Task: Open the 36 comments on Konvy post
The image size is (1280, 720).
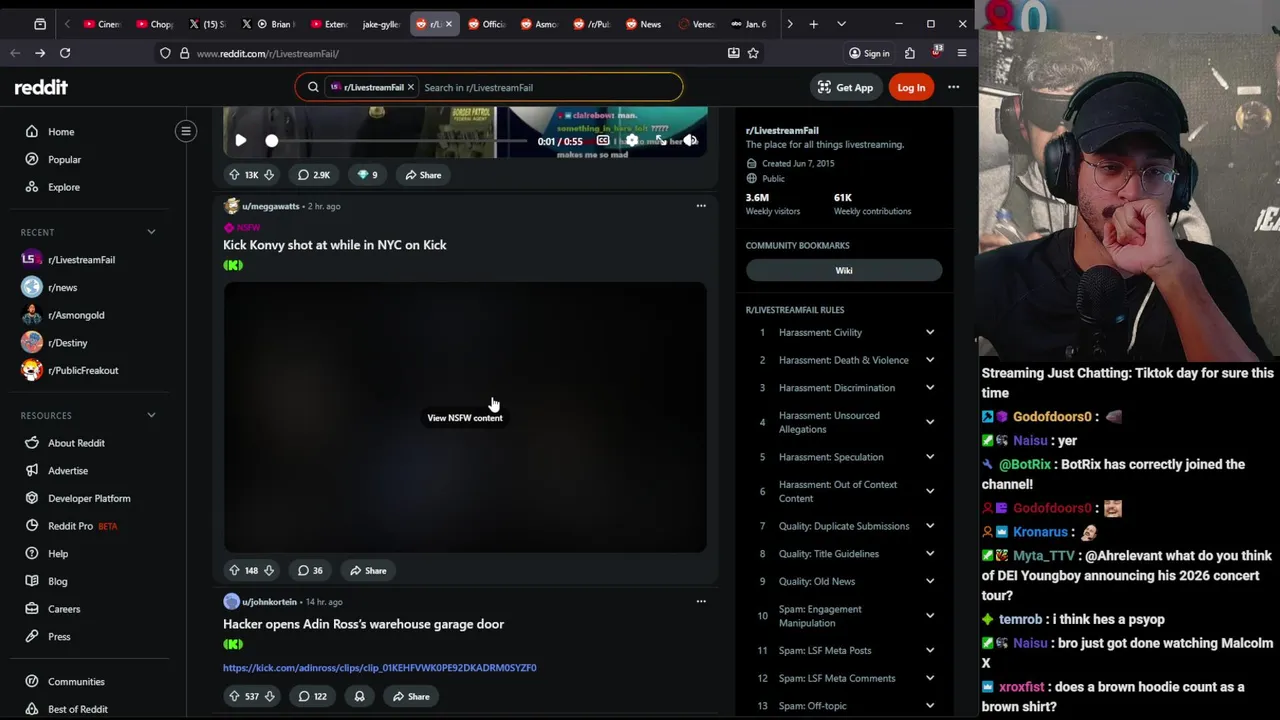Action: click(x=310, y=571)
